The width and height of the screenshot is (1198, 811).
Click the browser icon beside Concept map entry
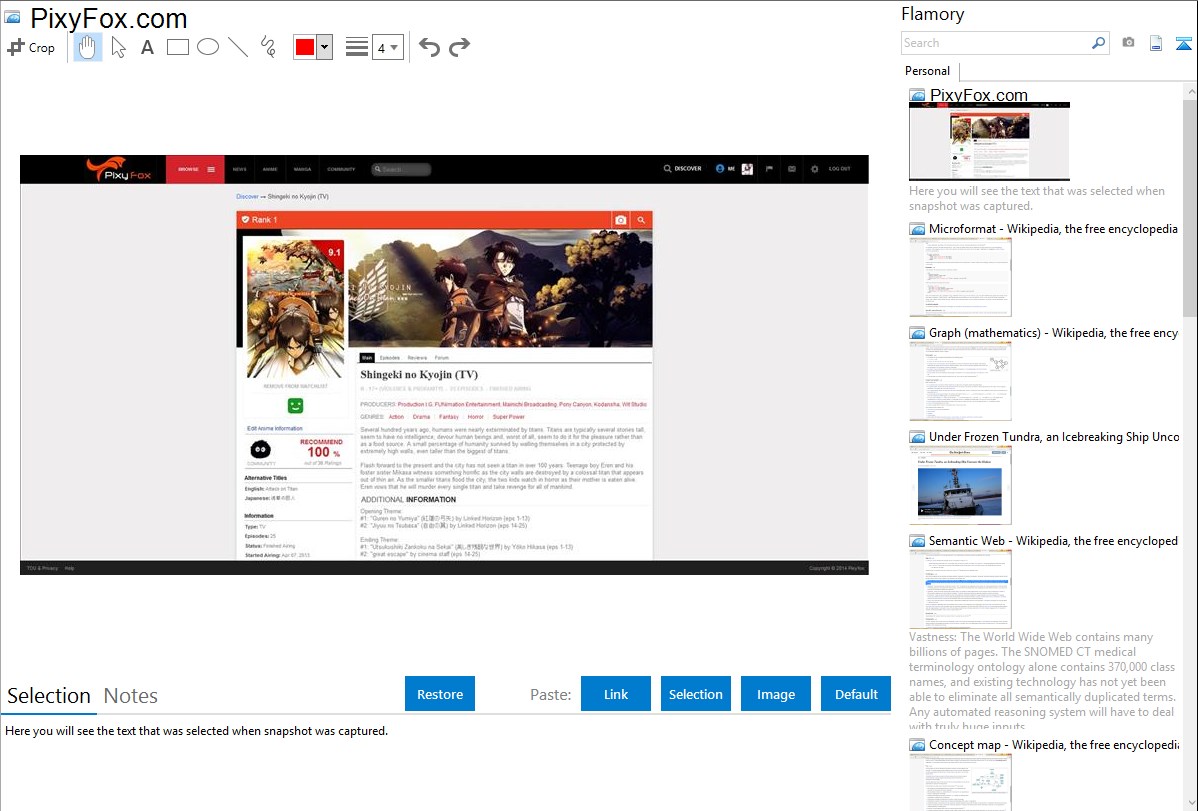[917, 744]
